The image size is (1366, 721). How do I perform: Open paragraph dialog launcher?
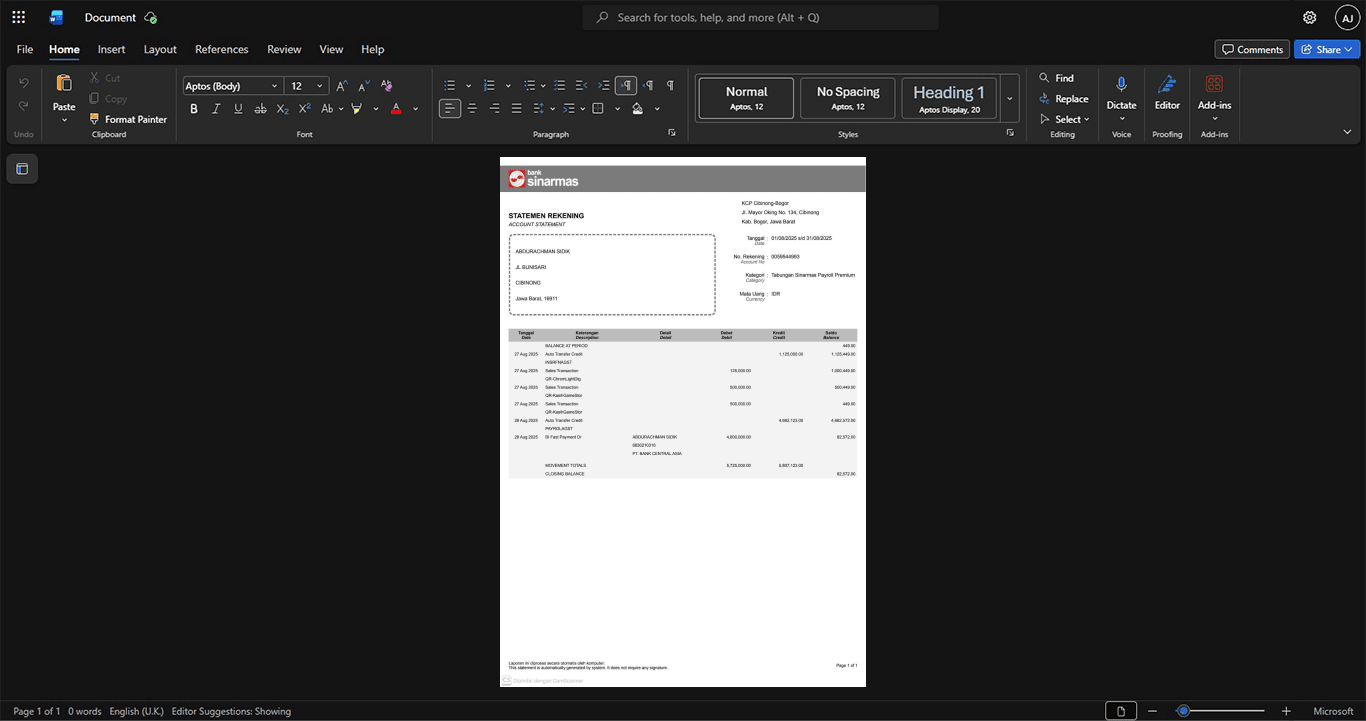(x=671, y=133)
